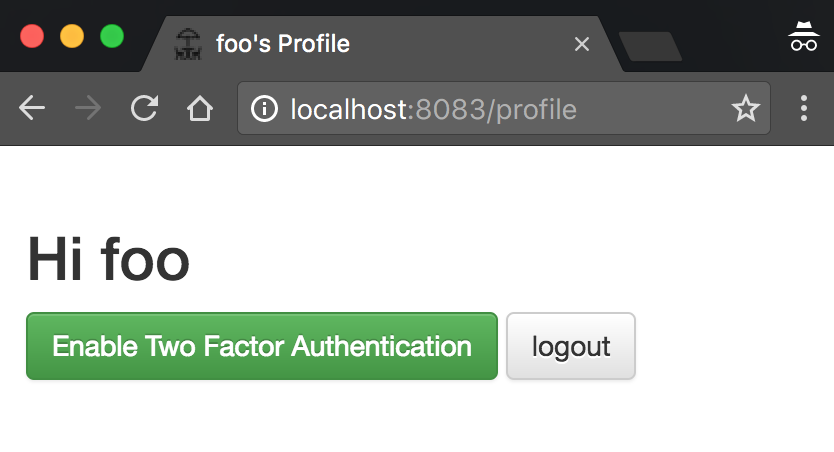Minimize the window with the yellow button
The height and width of the screenshot is (452, 834).
(x=72, y=36)
